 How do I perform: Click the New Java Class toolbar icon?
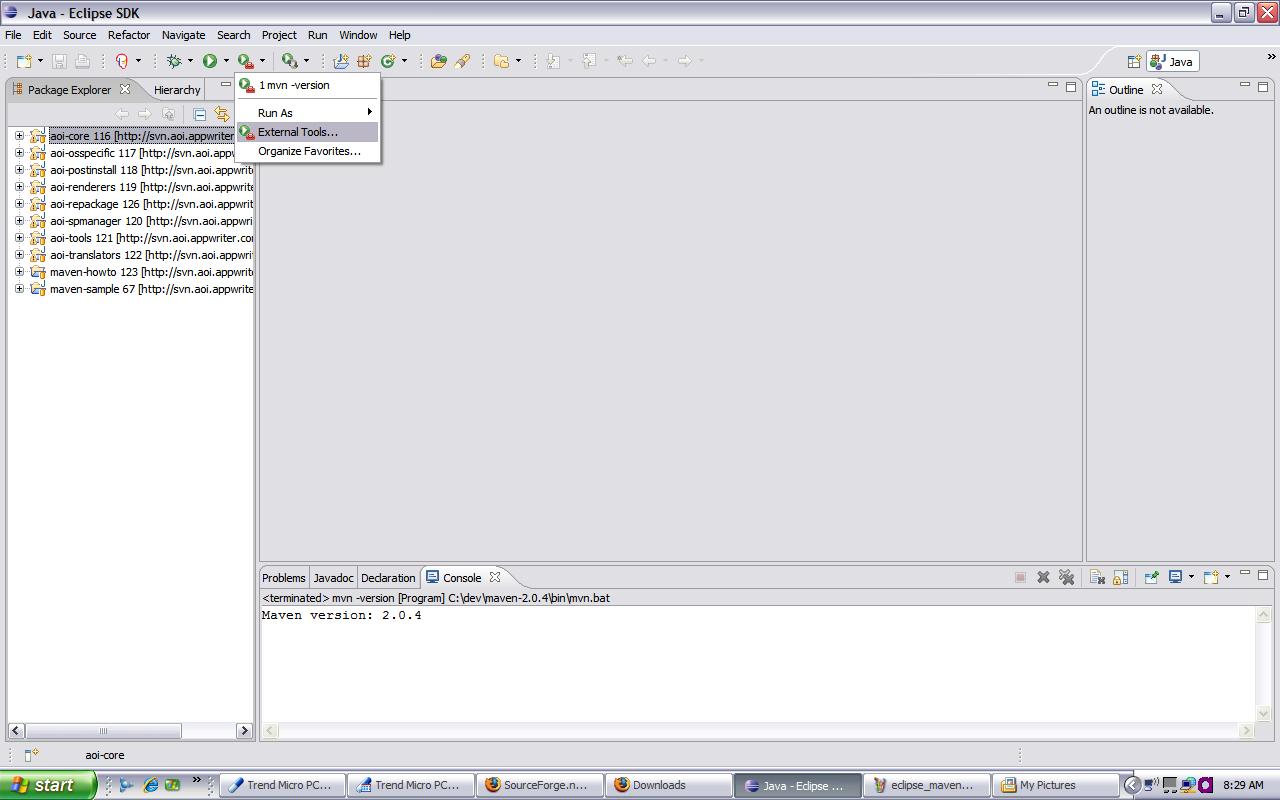(x=388, y=61)
